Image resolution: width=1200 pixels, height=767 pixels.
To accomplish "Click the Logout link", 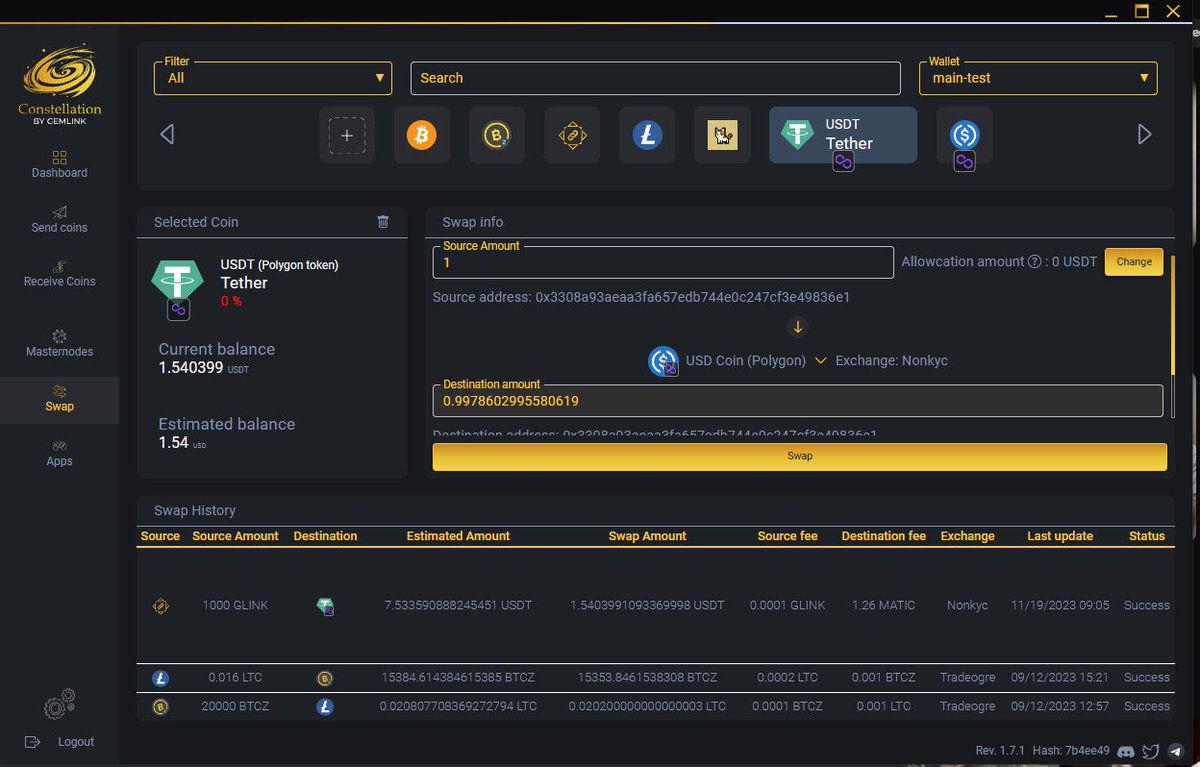I will (x=60, y=742).
